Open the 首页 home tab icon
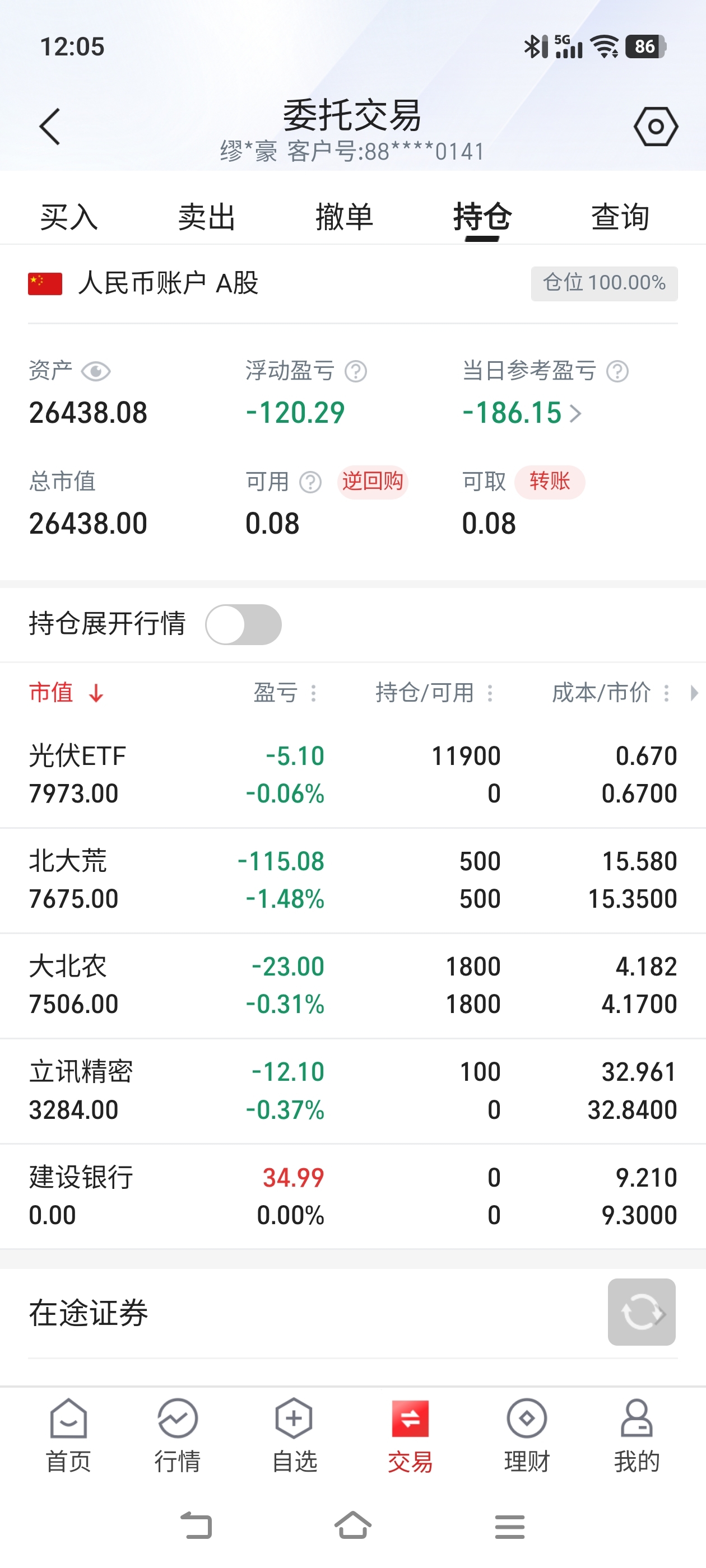This screenshot has height=1568, width=706. [x=68, y=1418]
